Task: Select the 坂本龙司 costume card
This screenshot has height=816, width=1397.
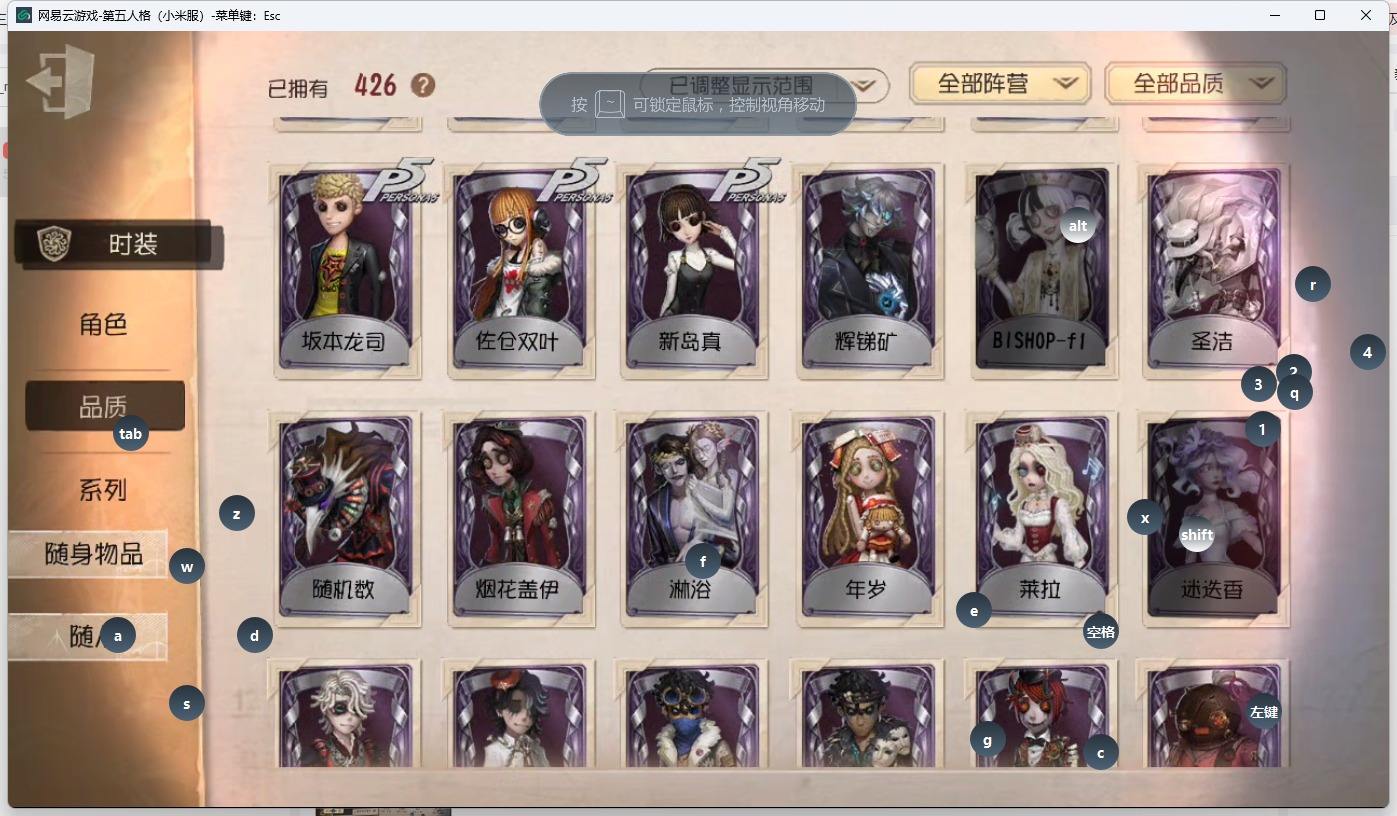Action: 345,269
